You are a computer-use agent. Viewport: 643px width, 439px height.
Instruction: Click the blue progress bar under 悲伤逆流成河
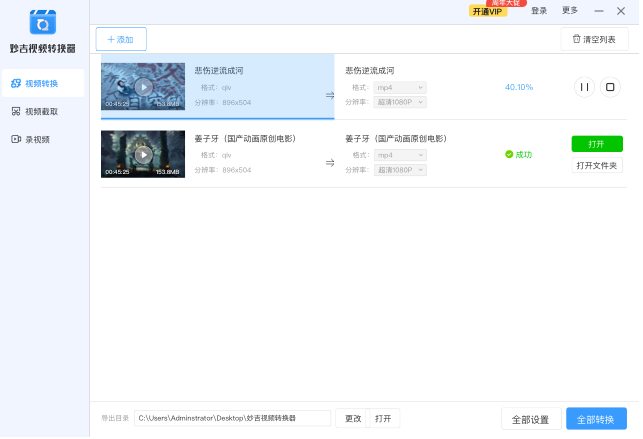[219, 119]
